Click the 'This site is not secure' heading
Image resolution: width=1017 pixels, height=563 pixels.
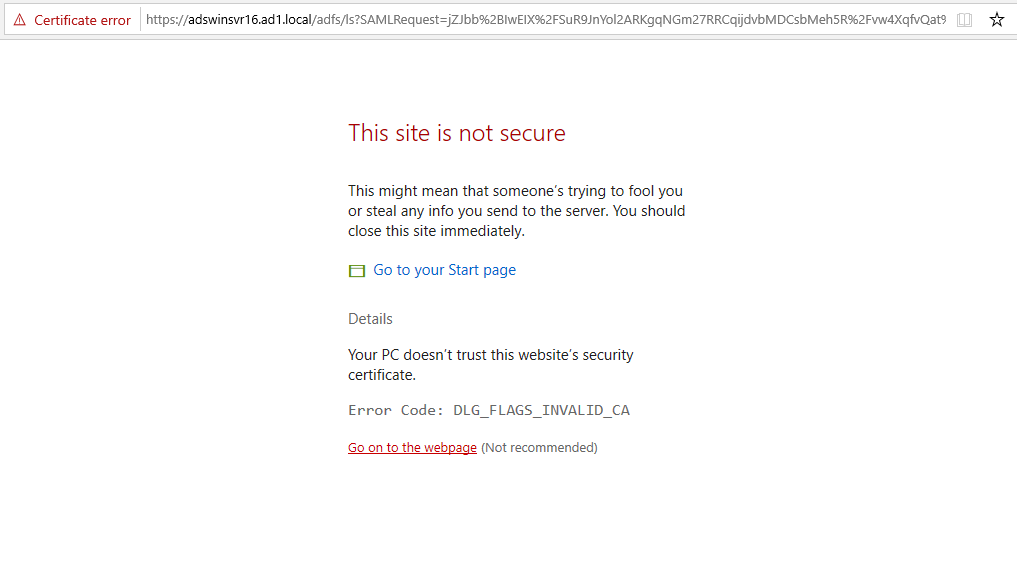457,133
